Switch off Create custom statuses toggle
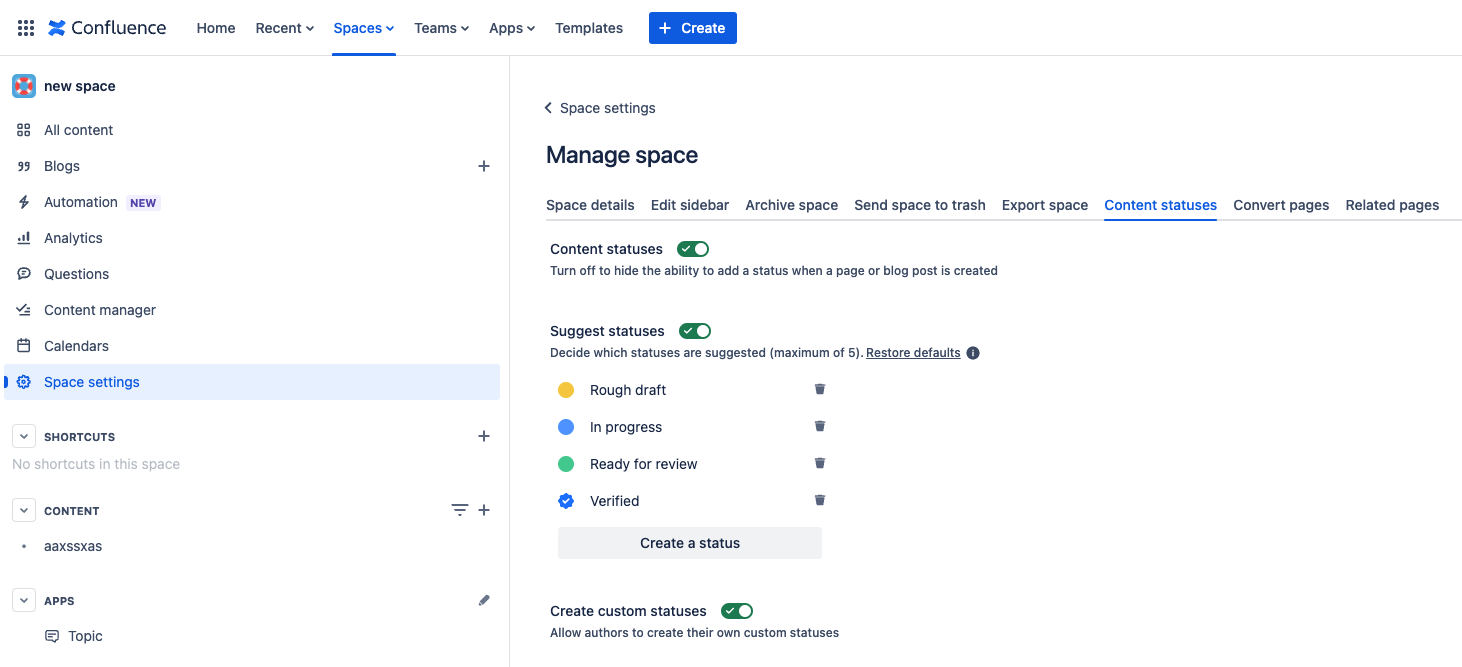The image size is (1462, 667). [737, 611]
